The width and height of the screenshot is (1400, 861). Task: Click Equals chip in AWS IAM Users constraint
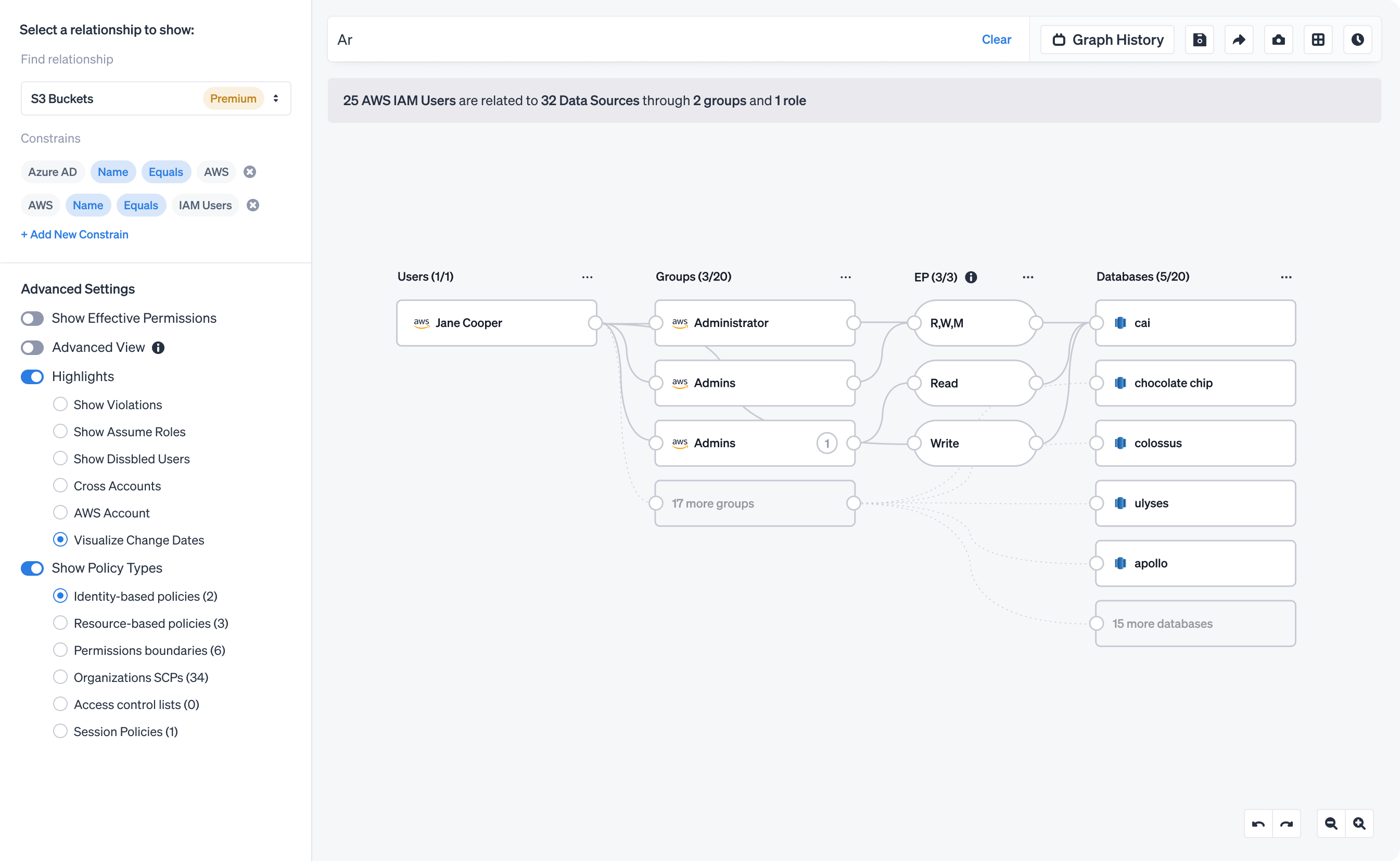[141, 206]
